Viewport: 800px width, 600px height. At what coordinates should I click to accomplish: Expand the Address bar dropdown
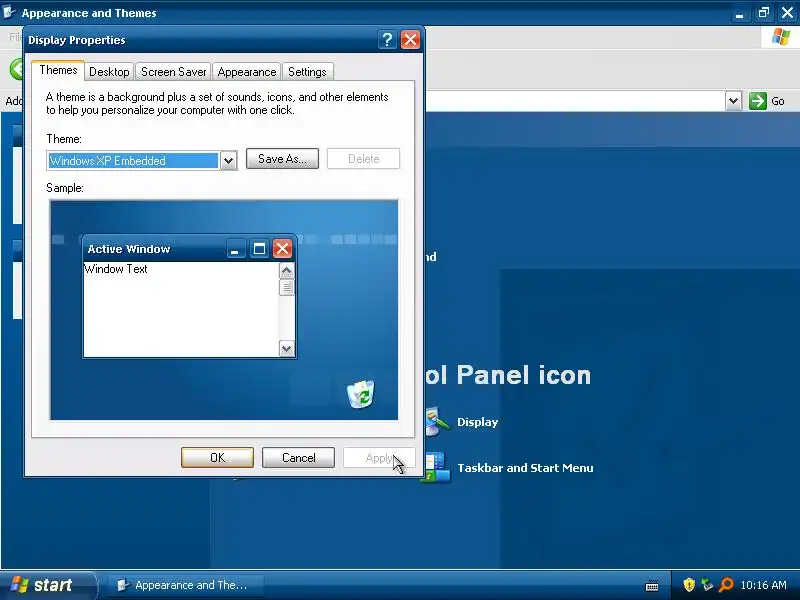coord(733,101)
